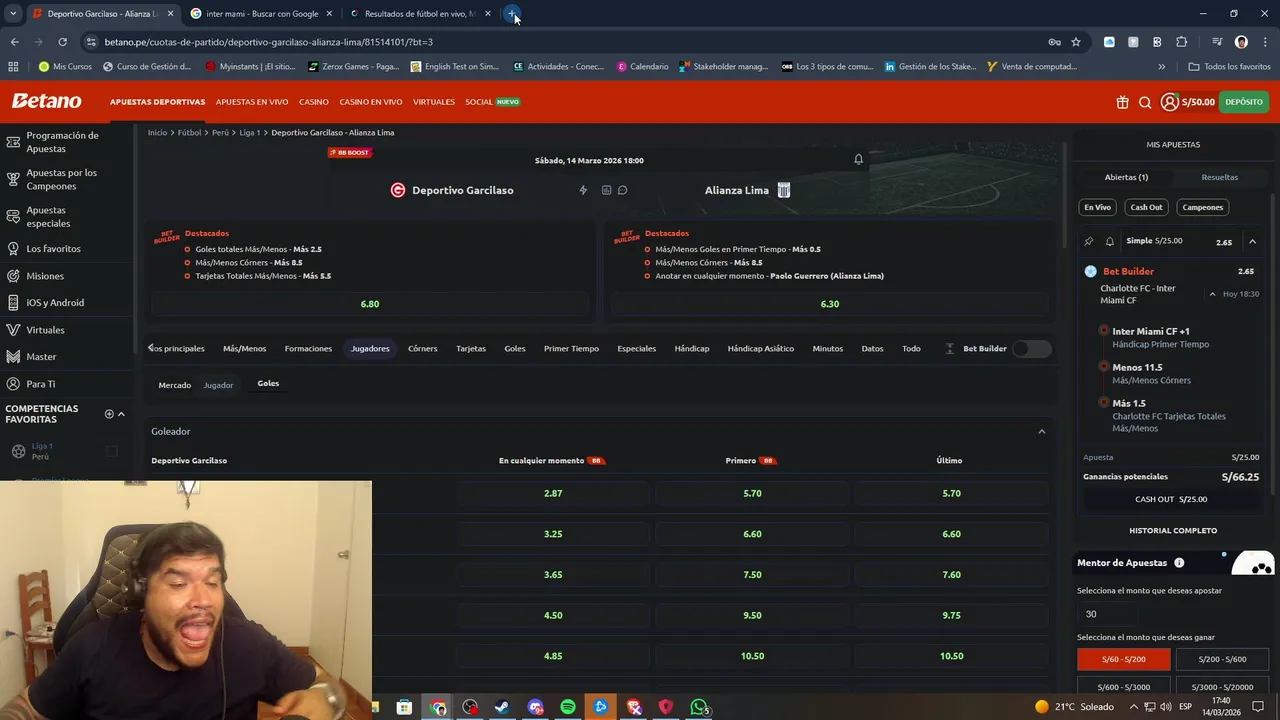This screenshot has height=720, width=1280.
Task: Open the match stats icon
Action: (x=606, y=190)
